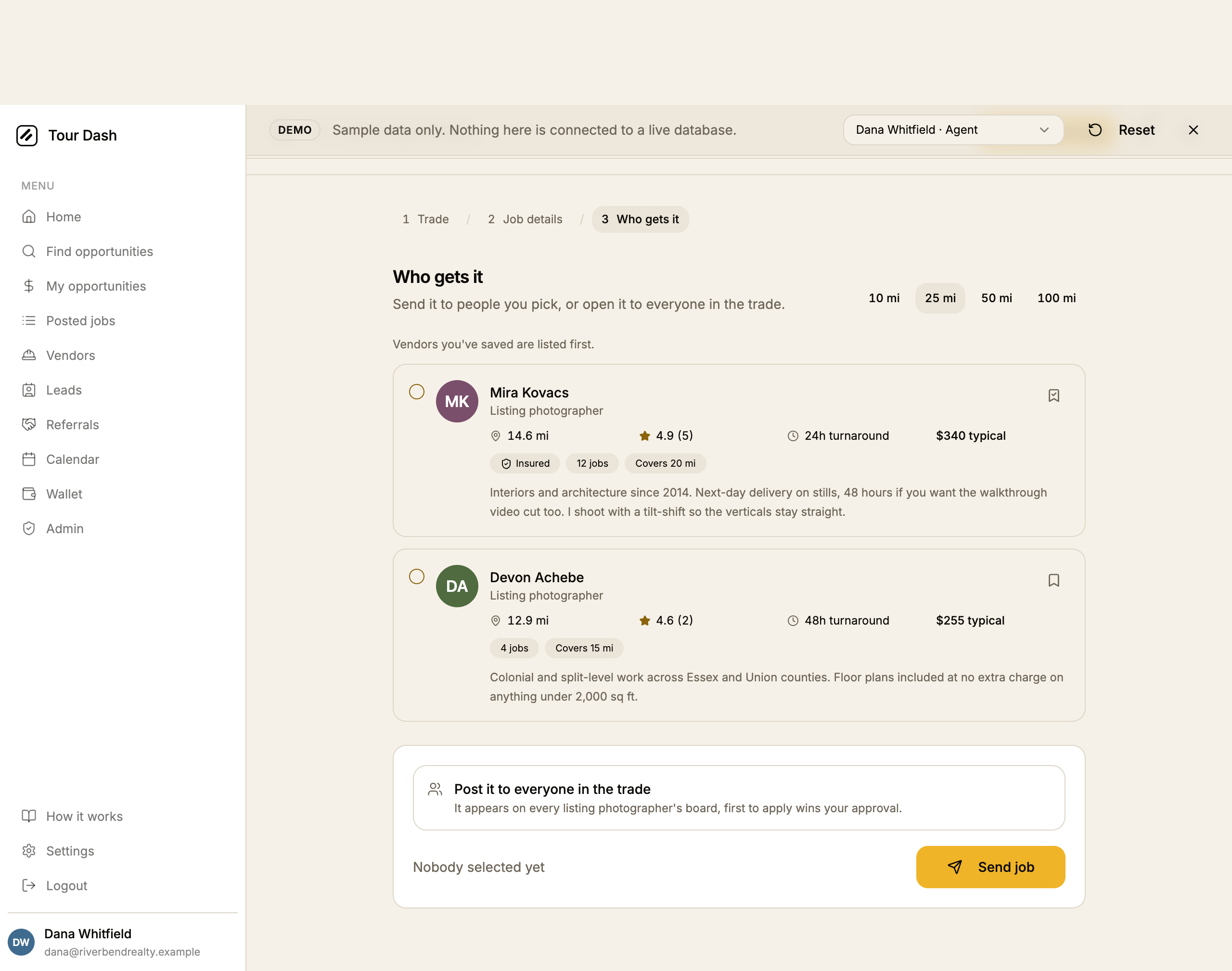Click Dana Whitfield profile at sidebar bottom
This screenshot has height=971, width=1232.
(x=122, y=942)
